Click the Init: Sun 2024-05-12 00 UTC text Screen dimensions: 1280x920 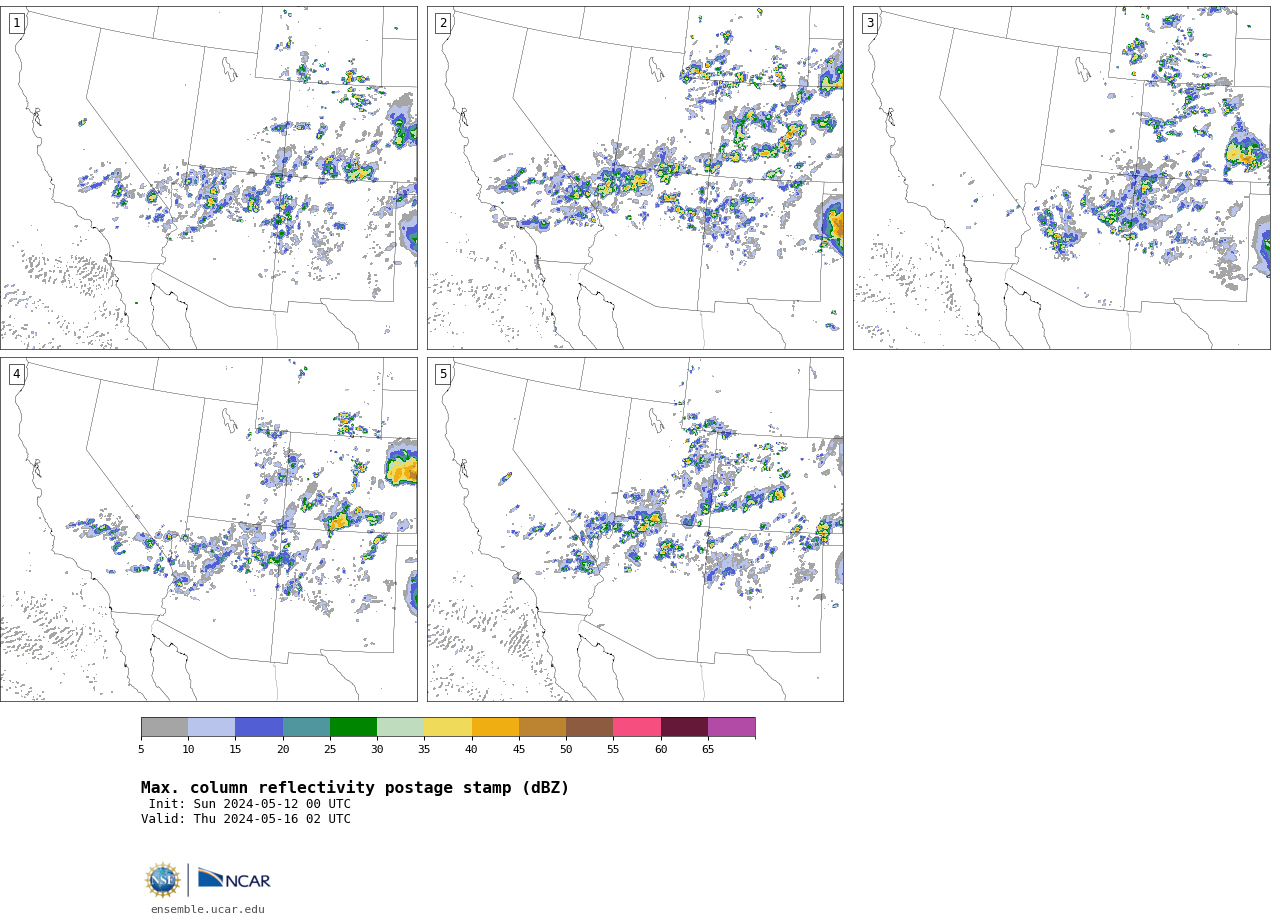250,804
